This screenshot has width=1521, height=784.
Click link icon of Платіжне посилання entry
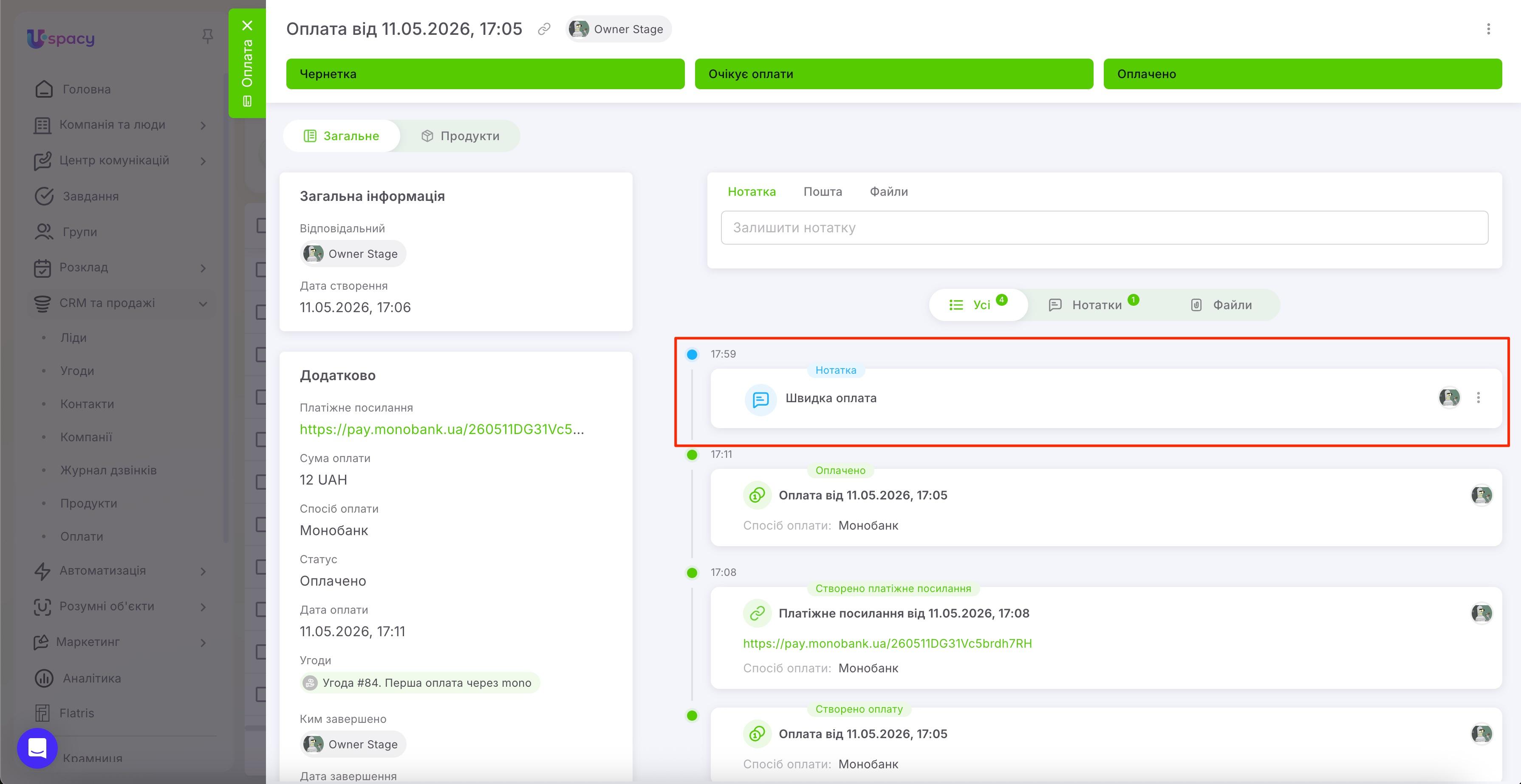pyautogui.click(x=757, y=613)
